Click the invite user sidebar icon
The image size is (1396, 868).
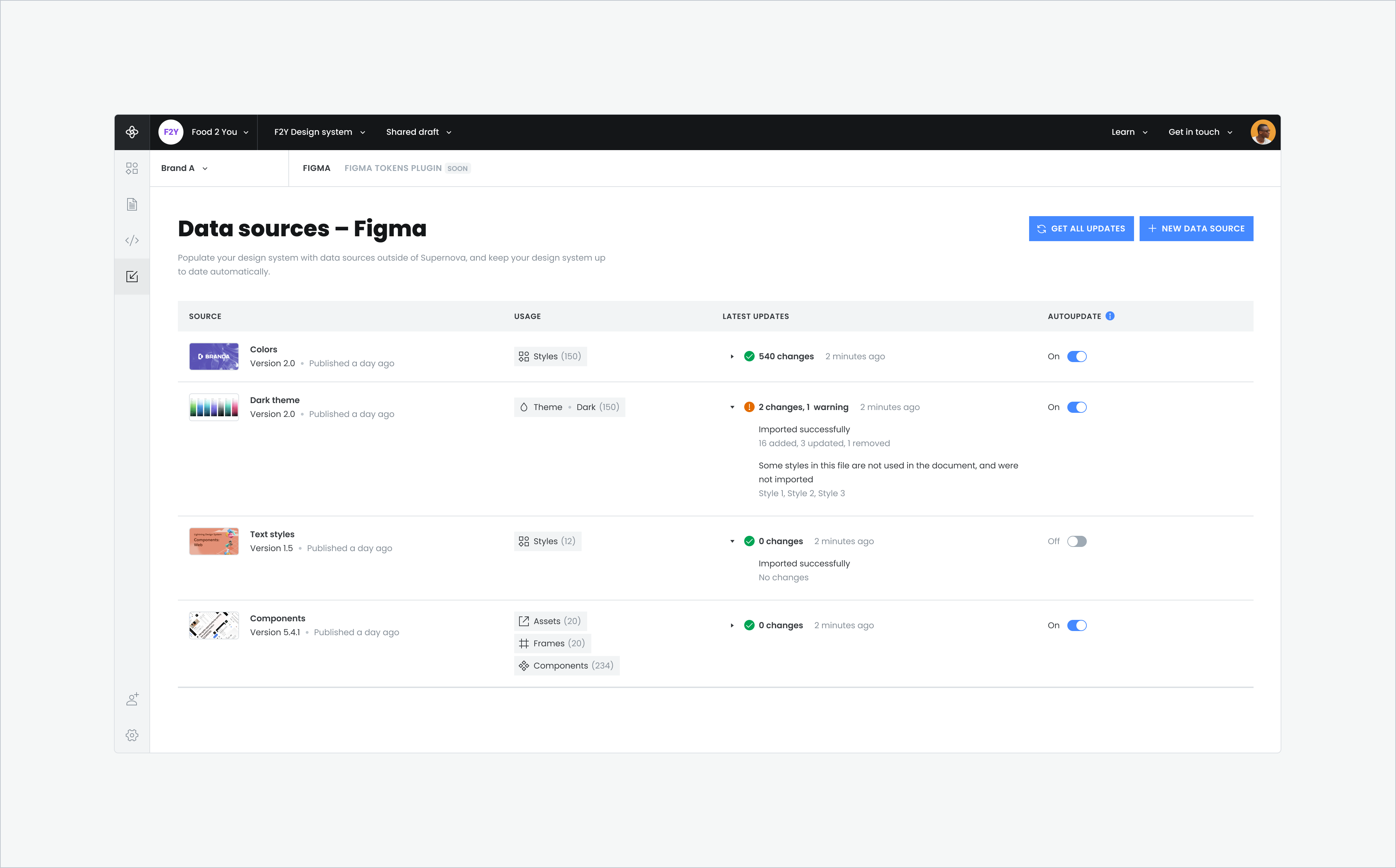tap(132, 699)
